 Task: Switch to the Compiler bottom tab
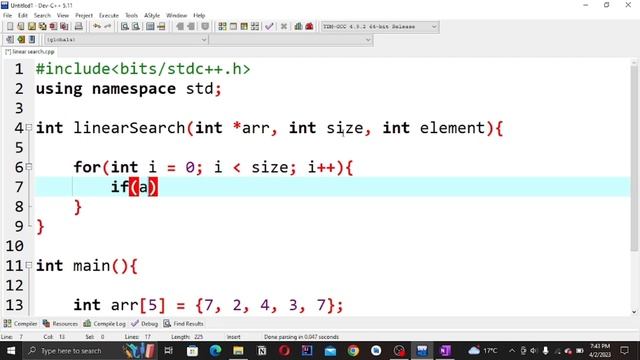[x=20, y=324]
